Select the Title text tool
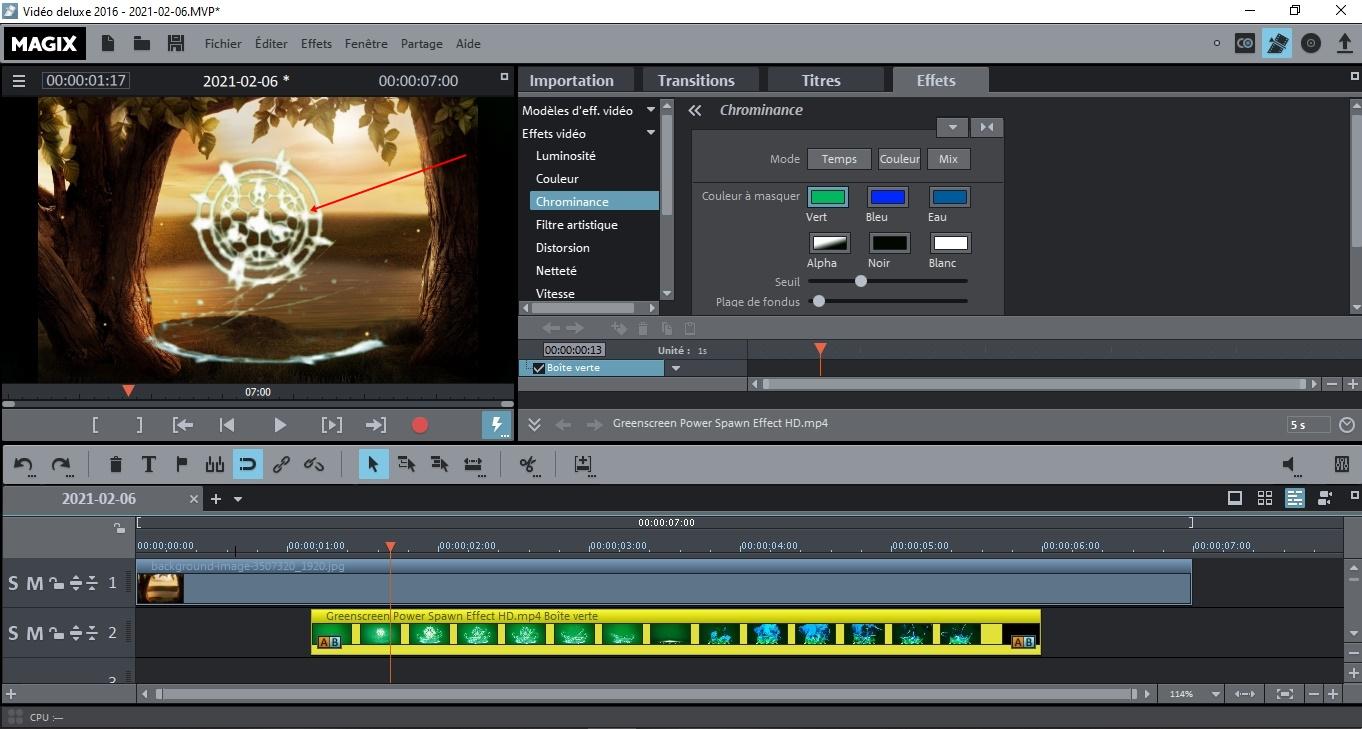Viewport: 1362px width, 729px height. [x=148, y=464]
